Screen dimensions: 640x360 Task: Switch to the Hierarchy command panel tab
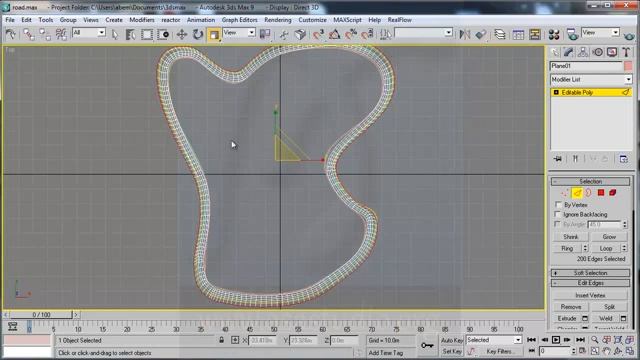[x=583, y=52]
